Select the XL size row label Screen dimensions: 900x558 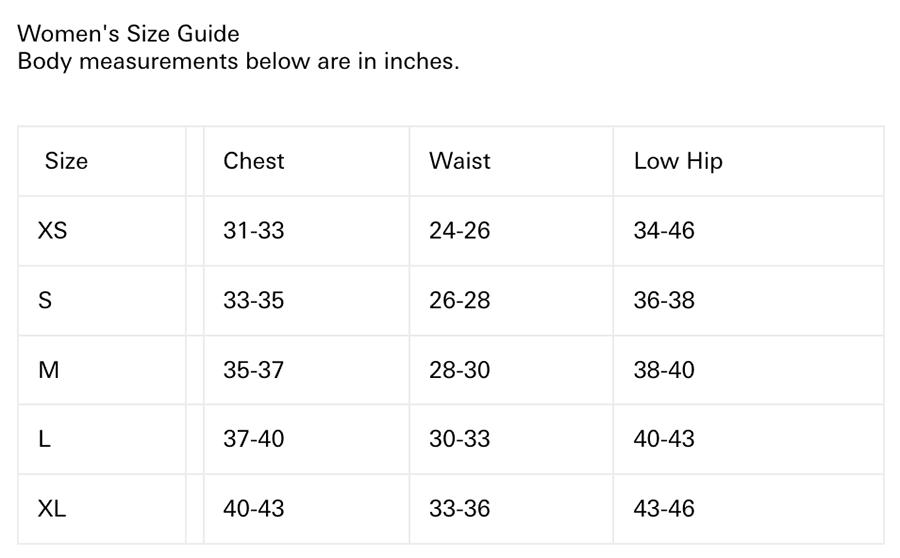tap(52, 509)
